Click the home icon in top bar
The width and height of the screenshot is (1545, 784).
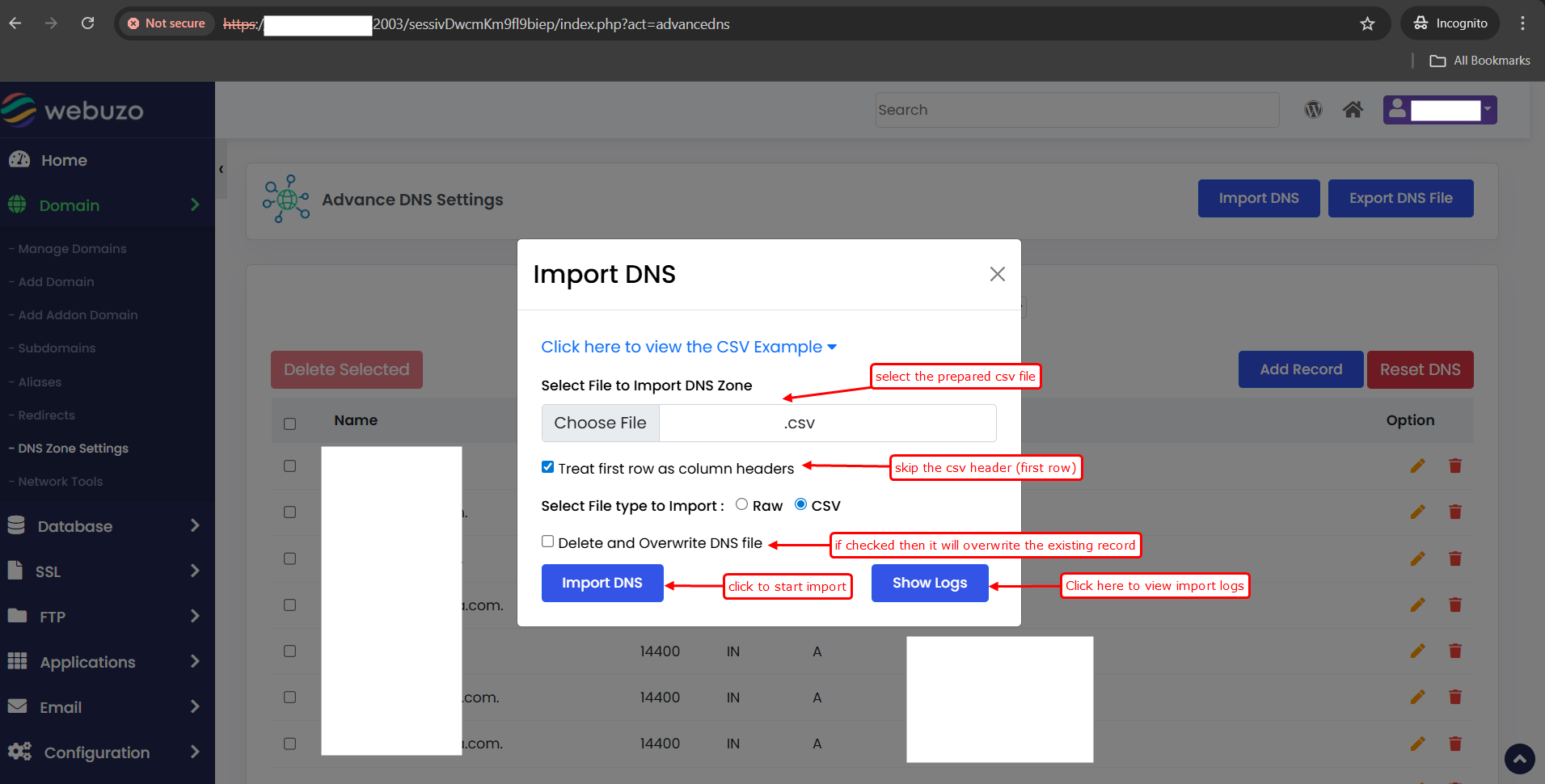click(1353, 109)
